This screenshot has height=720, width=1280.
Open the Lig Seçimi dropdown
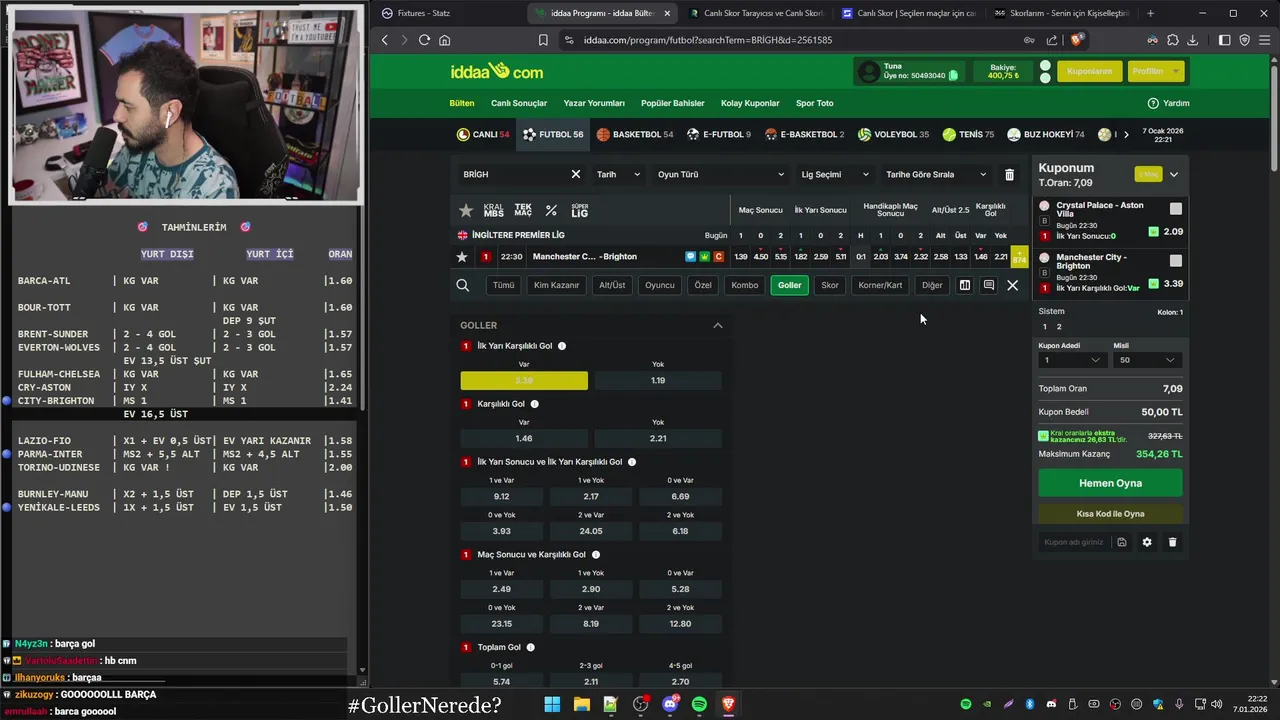click(835, 174)
